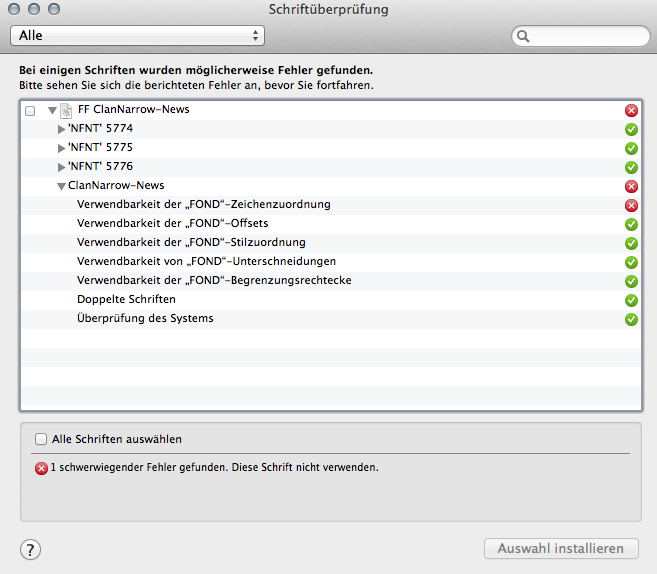Select 'NFNT' 5774 row label
657x574 pixels.
point(101,128)
